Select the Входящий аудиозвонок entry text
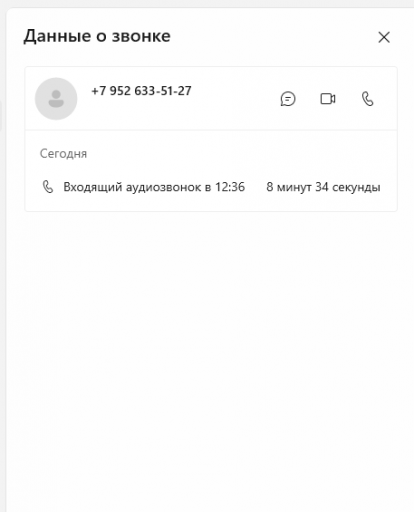The image size is (414, 512). pyautogui.click(x=154, y=187)
